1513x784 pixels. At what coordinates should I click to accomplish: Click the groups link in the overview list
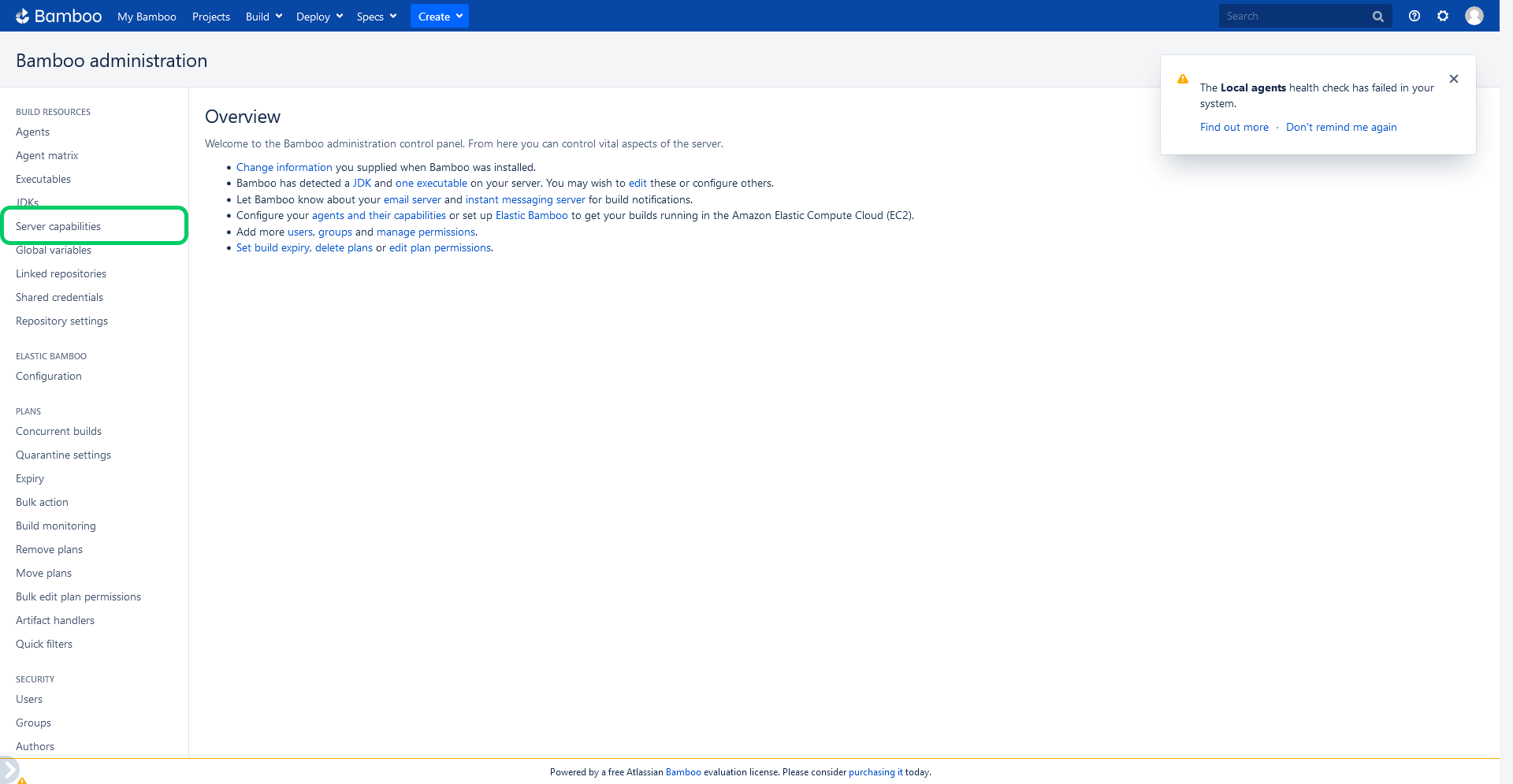(x=335, y=232)
